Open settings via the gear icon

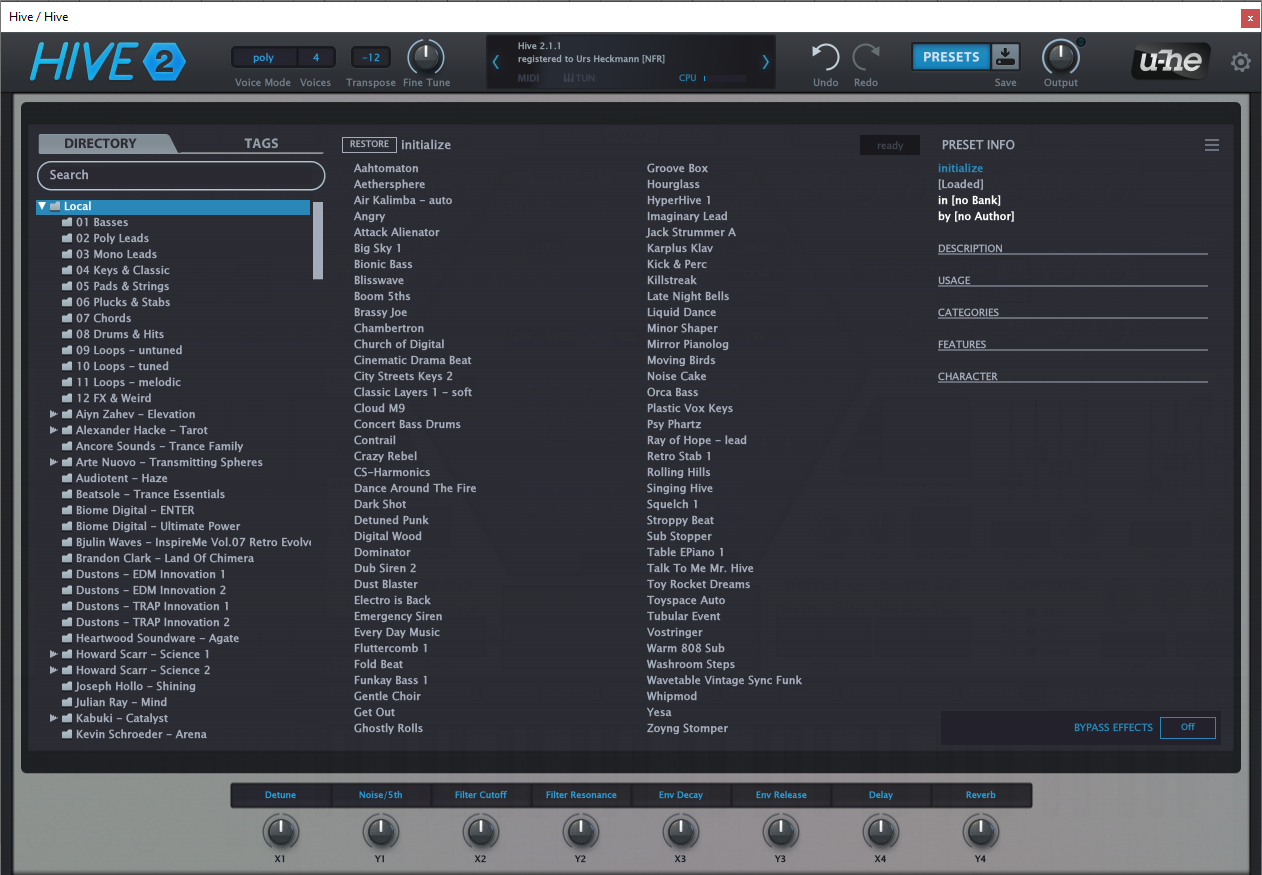[x=1240, y=63]
